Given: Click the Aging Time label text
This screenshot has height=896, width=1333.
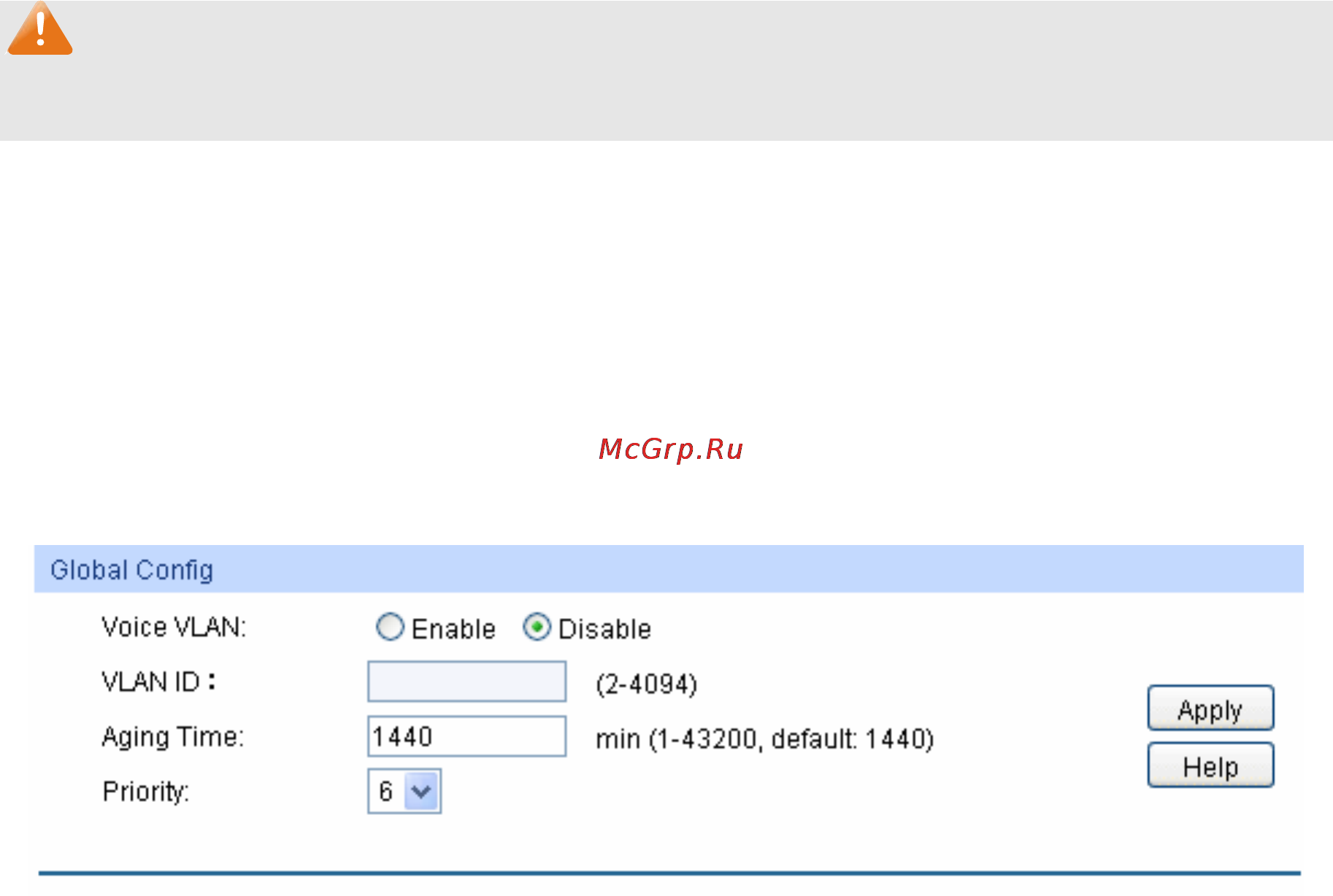Looking at the screenshot, I should [x=173, y=737].
